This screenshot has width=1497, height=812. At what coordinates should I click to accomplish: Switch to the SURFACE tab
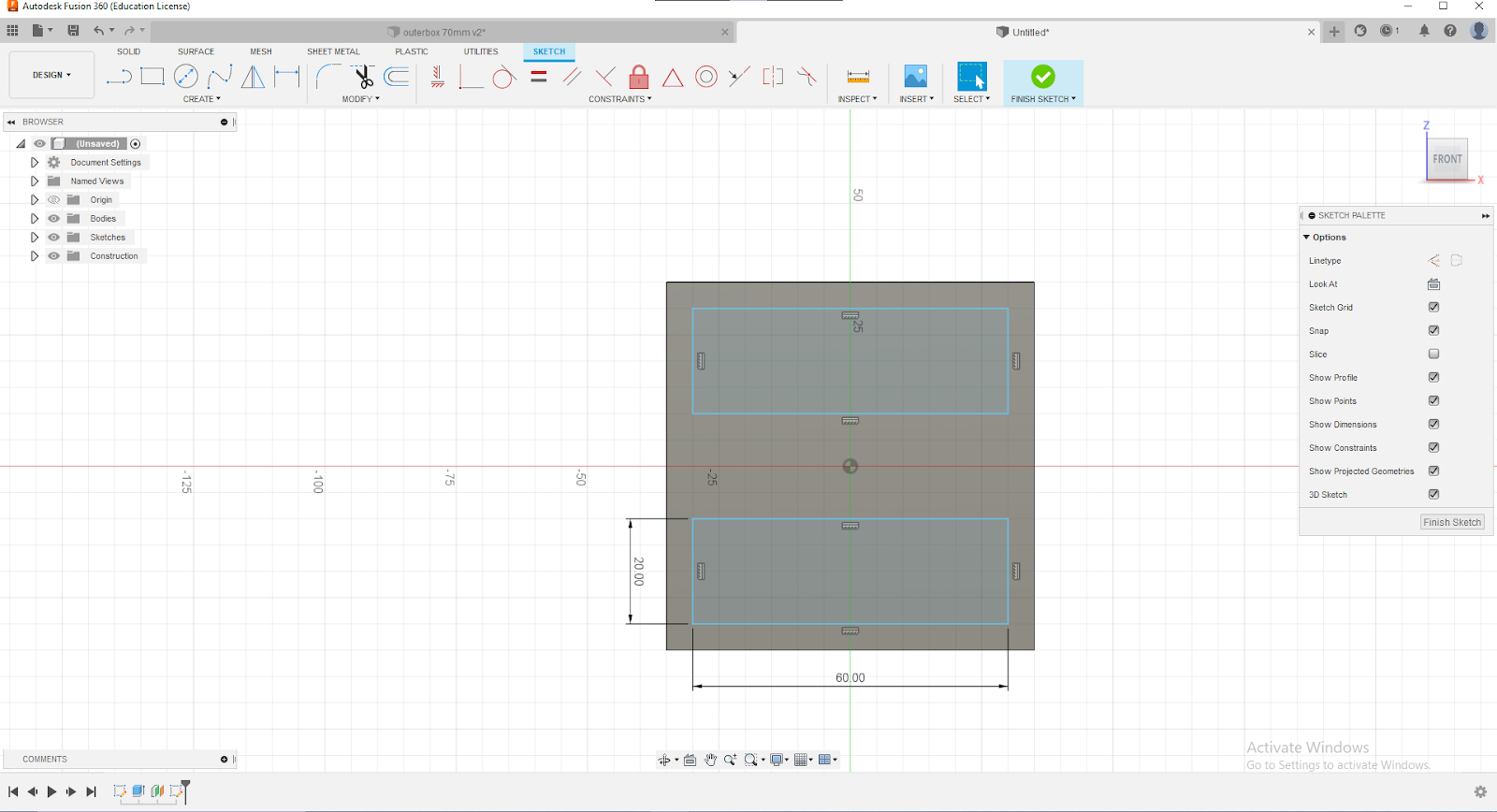click(196, 51)
